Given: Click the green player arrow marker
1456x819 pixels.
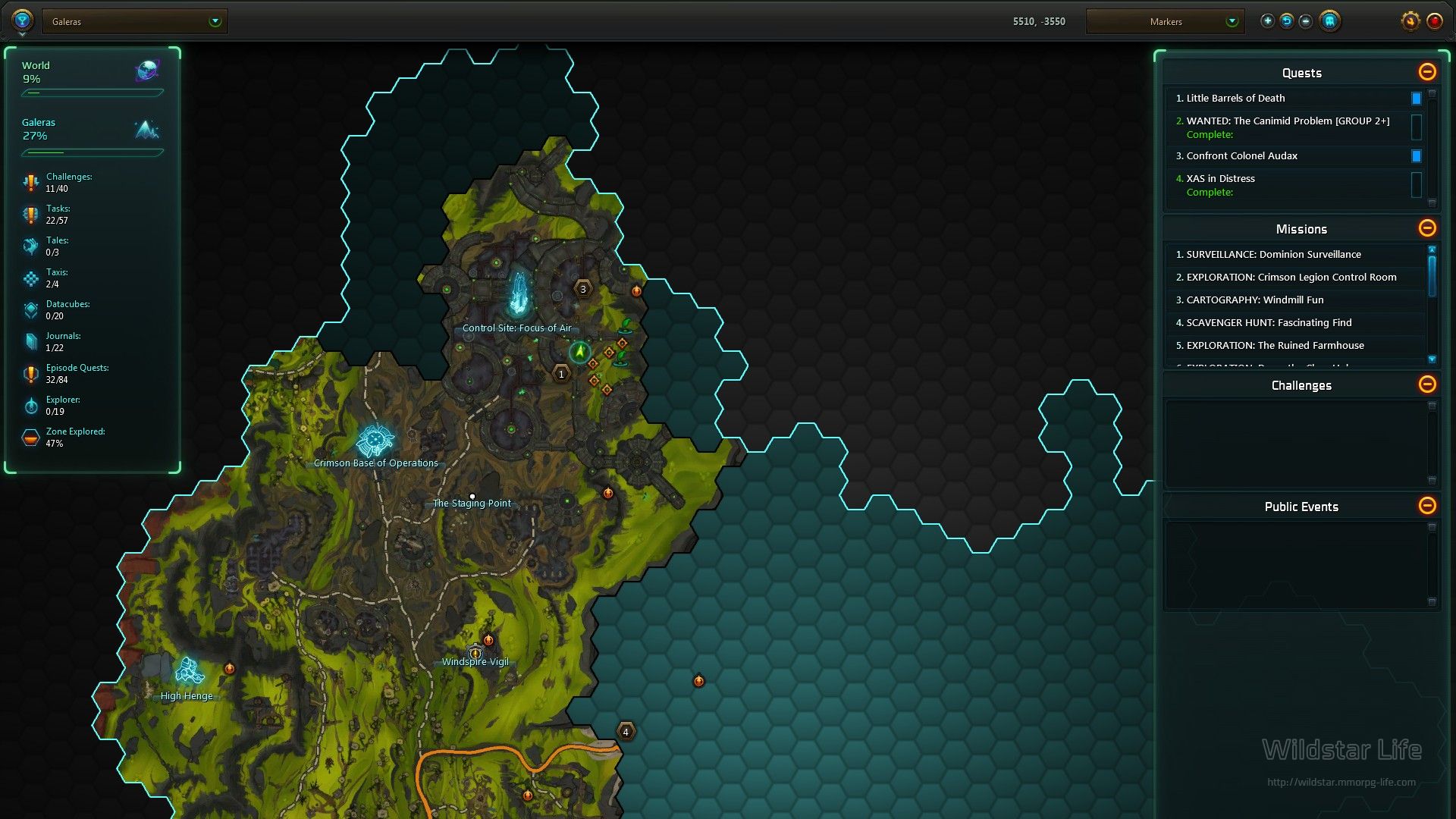Looking at the screenshot, I should click(x=580, y=352).
